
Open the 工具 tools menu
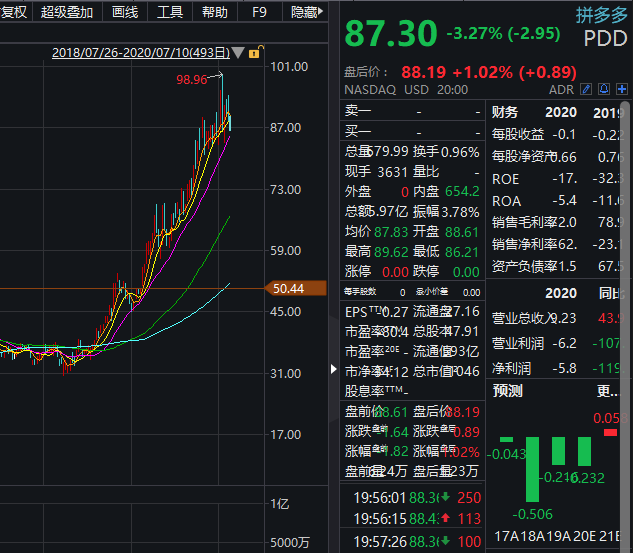170,12
